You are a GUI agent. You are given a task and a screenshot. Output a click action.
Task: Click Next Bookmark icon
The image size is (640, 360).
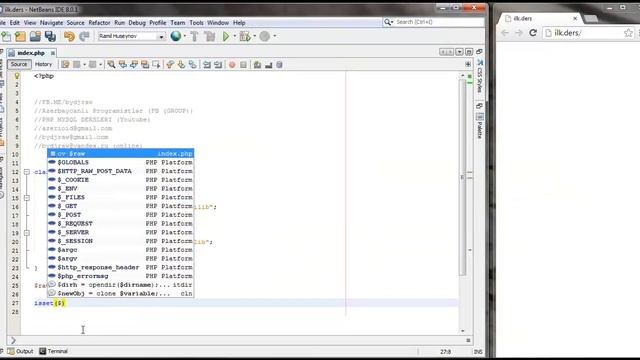[x=181, y=64]
